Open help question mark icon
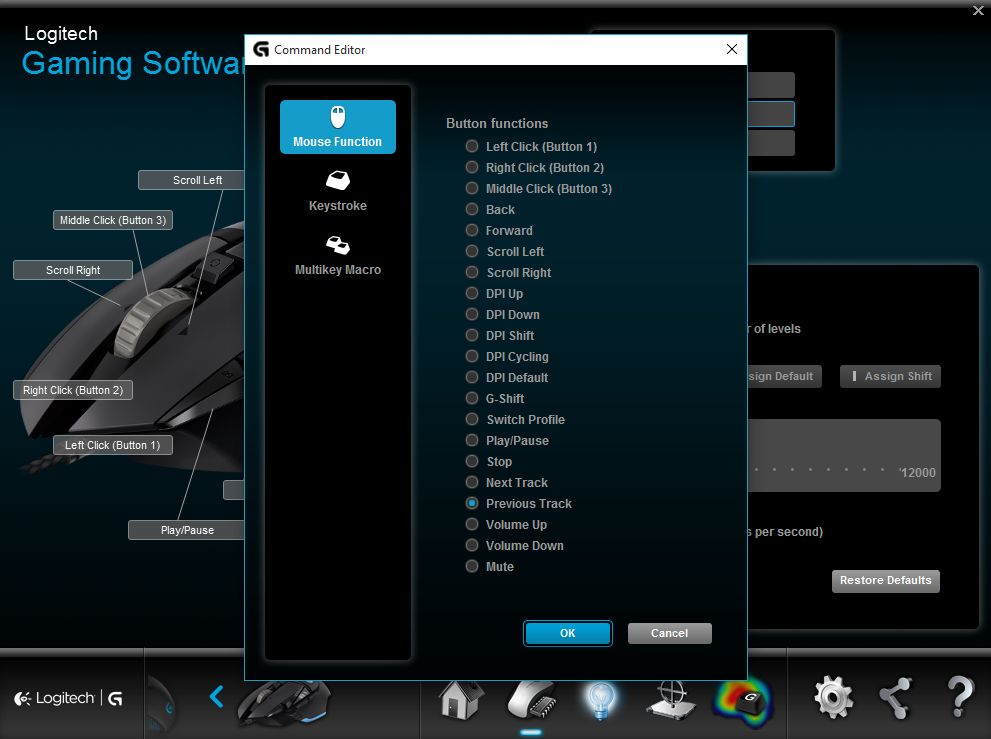Viewport: 991px width, 739px height. coord(960,697)
